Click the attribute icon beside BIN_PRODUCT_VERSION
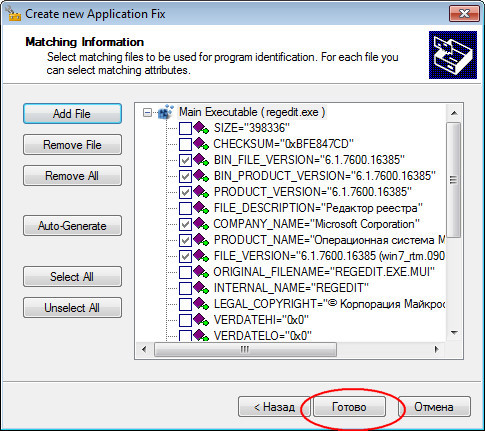The height and width of the screenshot is (431, 485). 201,176
